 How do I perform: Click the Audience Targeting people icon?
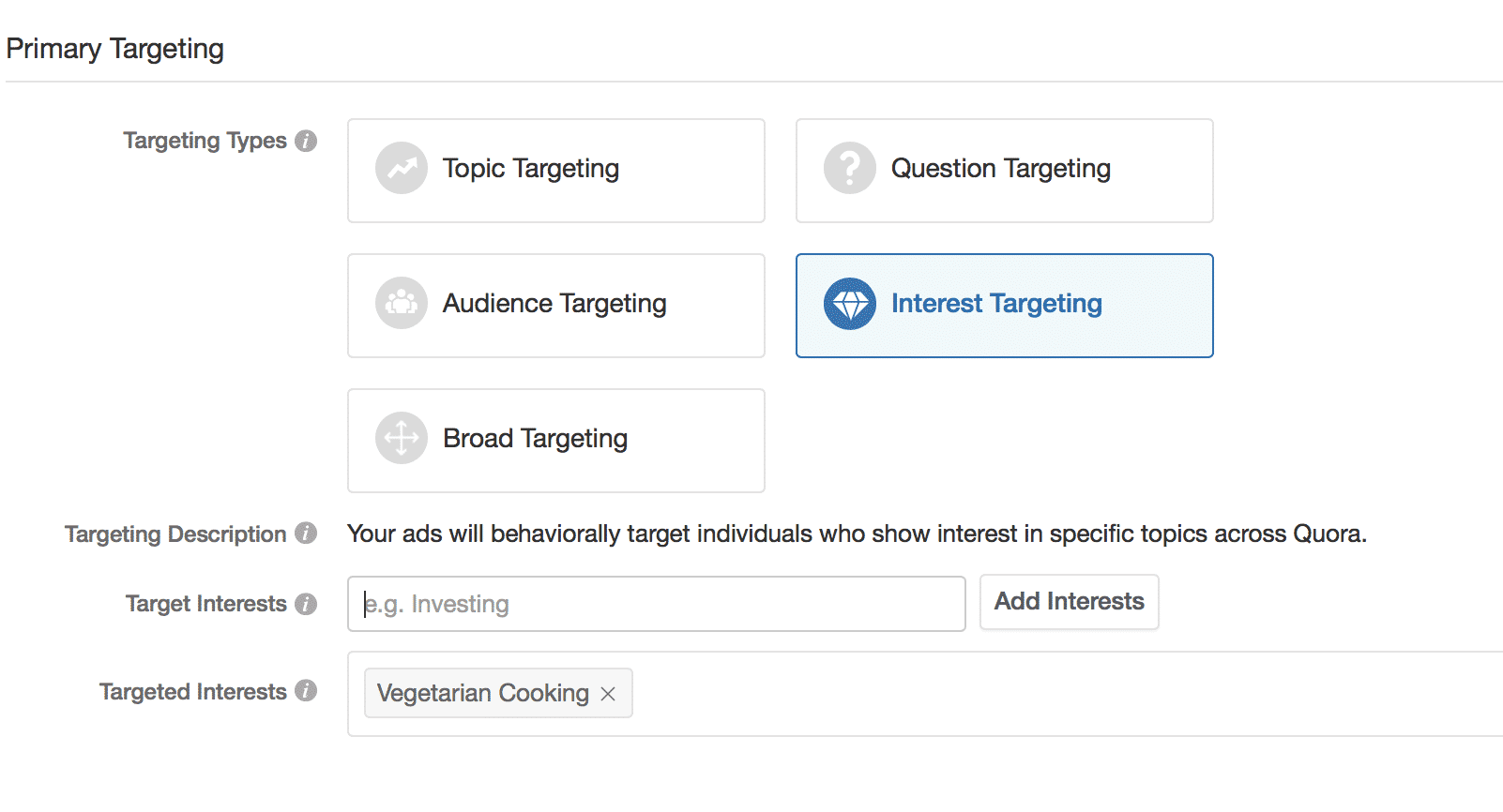click(x=402, y=303)
